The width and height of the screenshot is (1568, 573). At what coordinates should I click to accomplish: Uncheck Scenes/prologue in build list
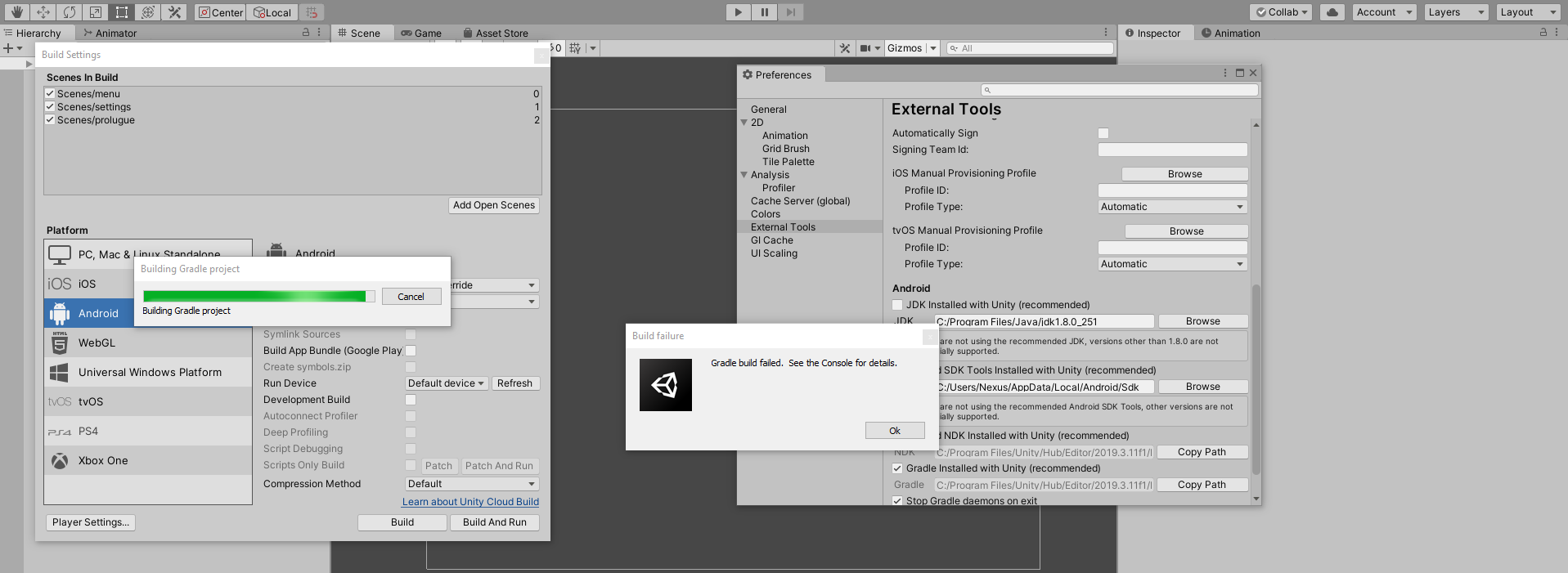50,119
